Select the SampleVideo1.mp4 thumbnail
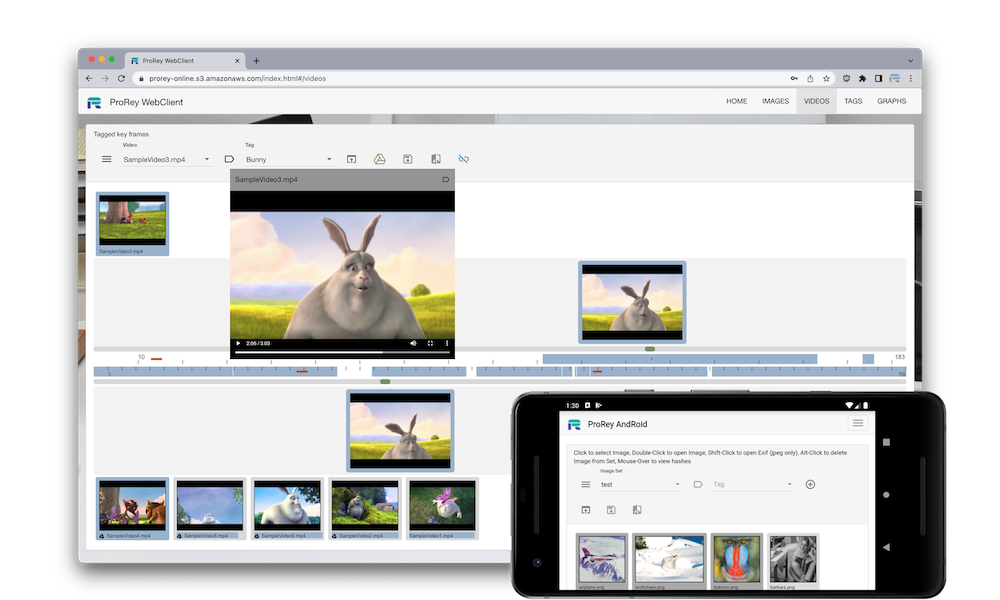The image size is (1000, 600). point(443,508)
